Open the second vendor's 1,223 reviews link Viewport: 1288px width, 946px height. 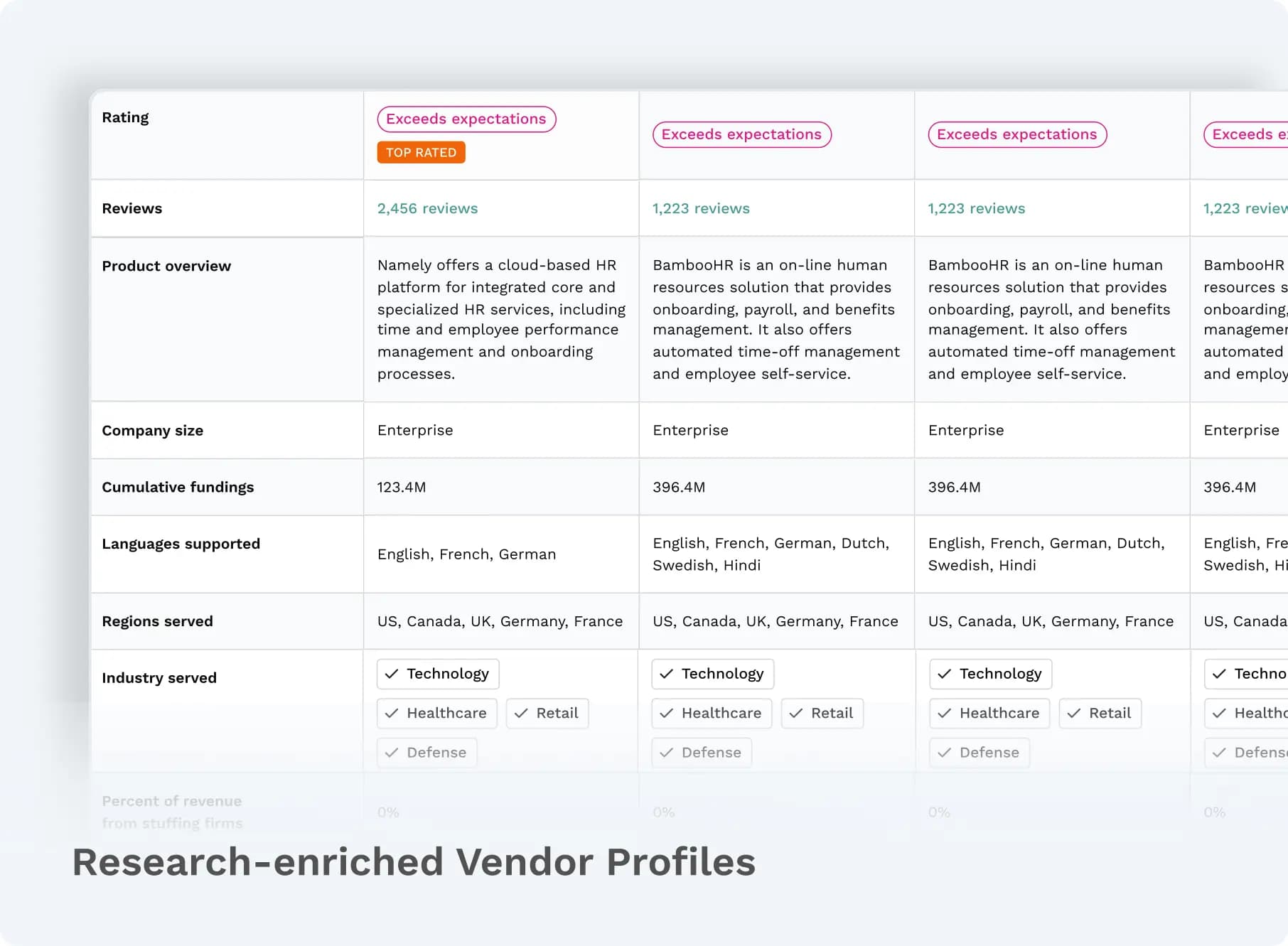click(x=701, y=208)
